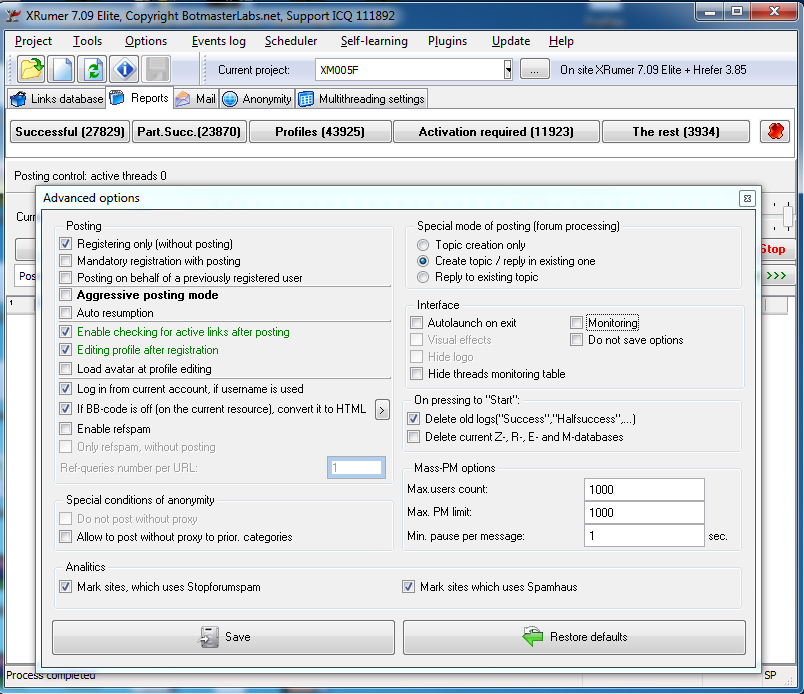Click the XRumer logo in title bar
Image resolution: width=804 pixels, height=694 pixels.
click(13, 15)
